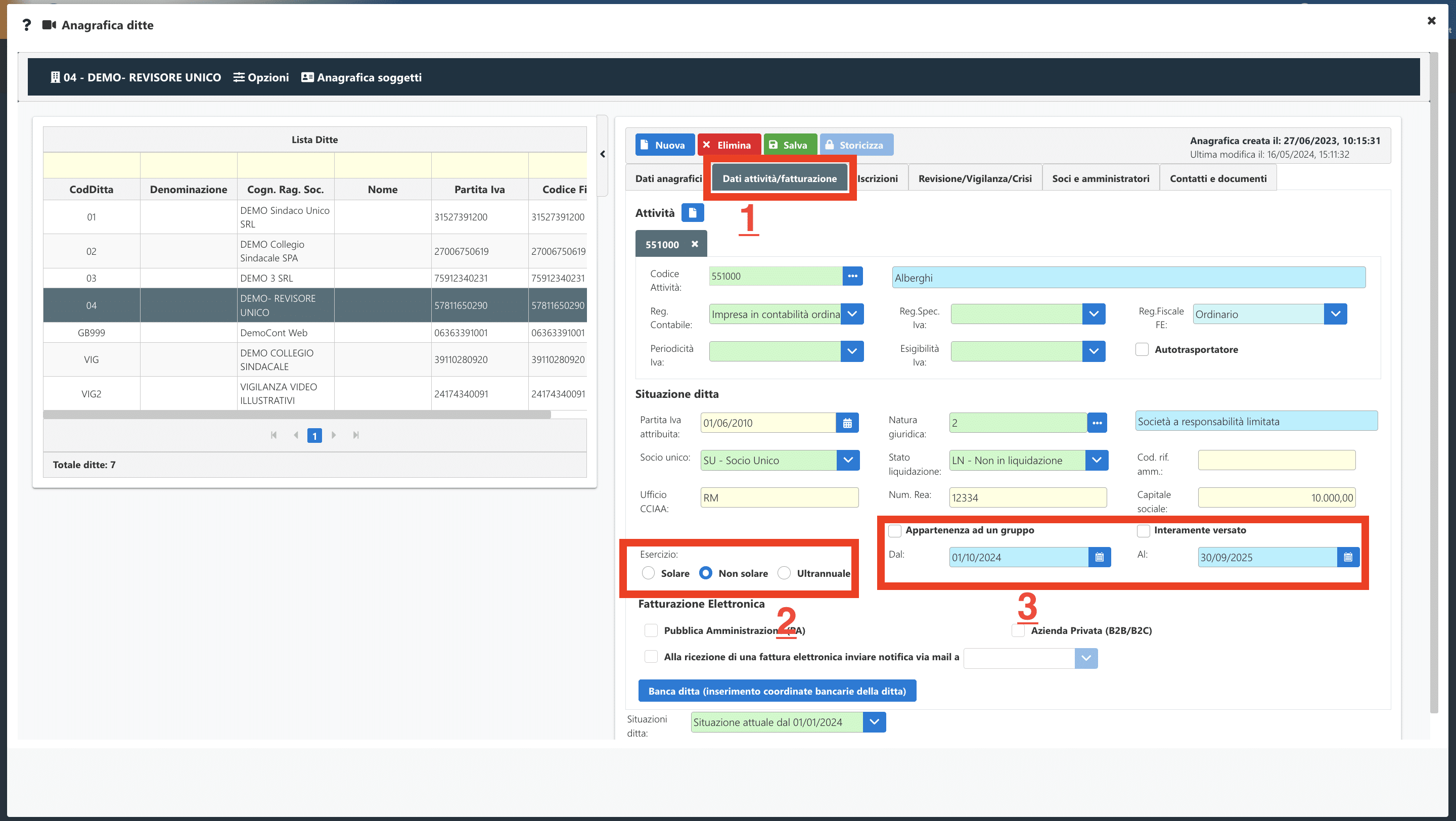Select the Solare radio button
Viewport: 1456px width, 821px height.
pos(648,573)
